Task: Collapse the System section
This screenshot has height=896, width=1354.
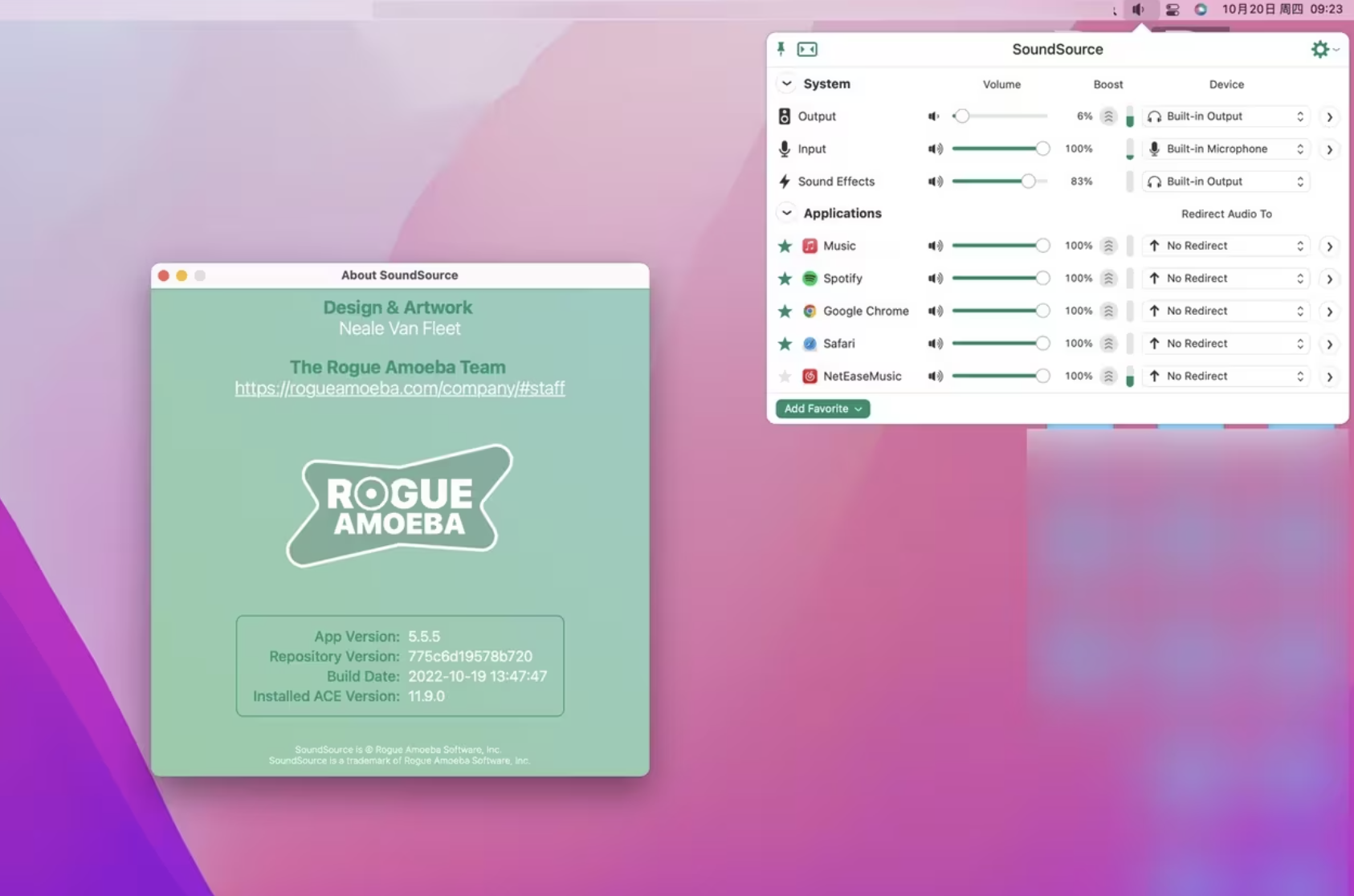Action: [786, 83]
